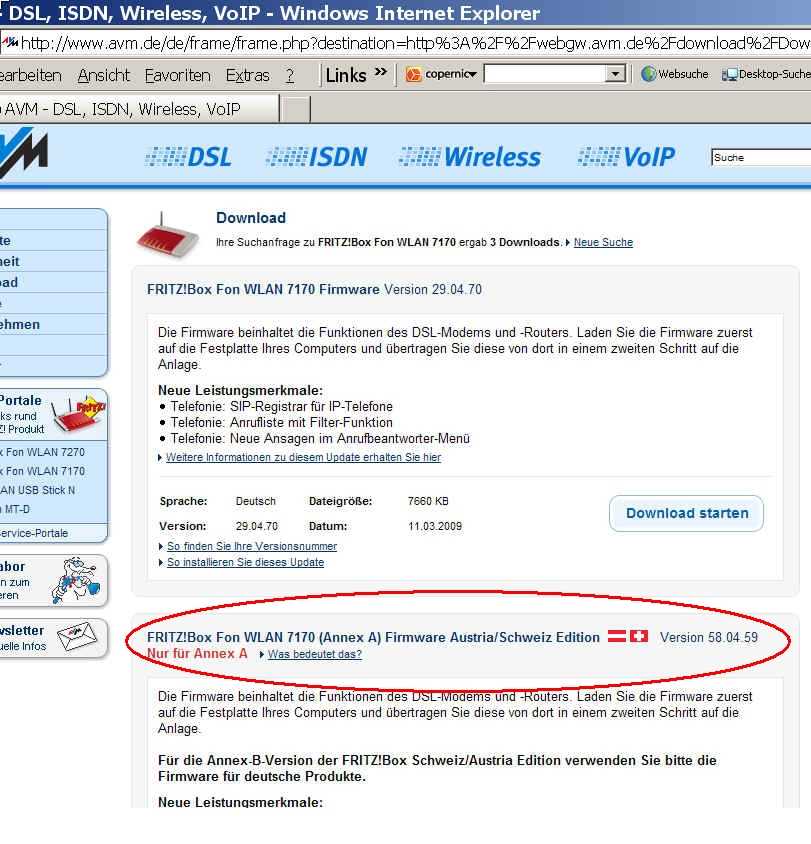This screenshot has width=811, height=844.
Task: Click the Desktop-Suche toolbar icon
Action: 730,75
